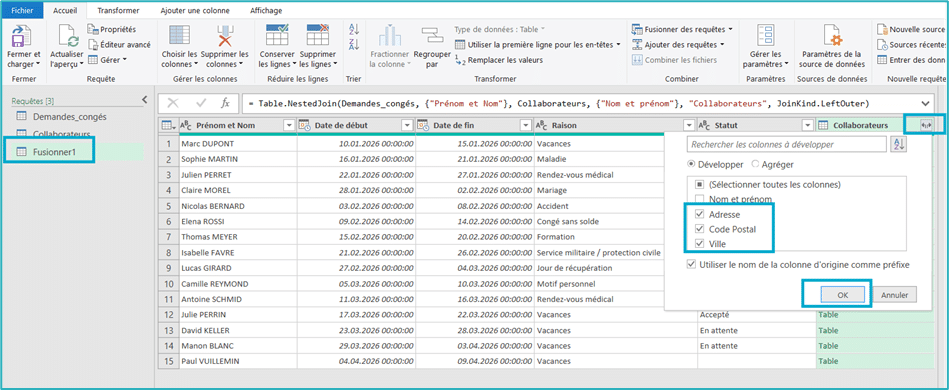Toggle use original column name as prefix
949x390 pixels.
tap(691, 265)
